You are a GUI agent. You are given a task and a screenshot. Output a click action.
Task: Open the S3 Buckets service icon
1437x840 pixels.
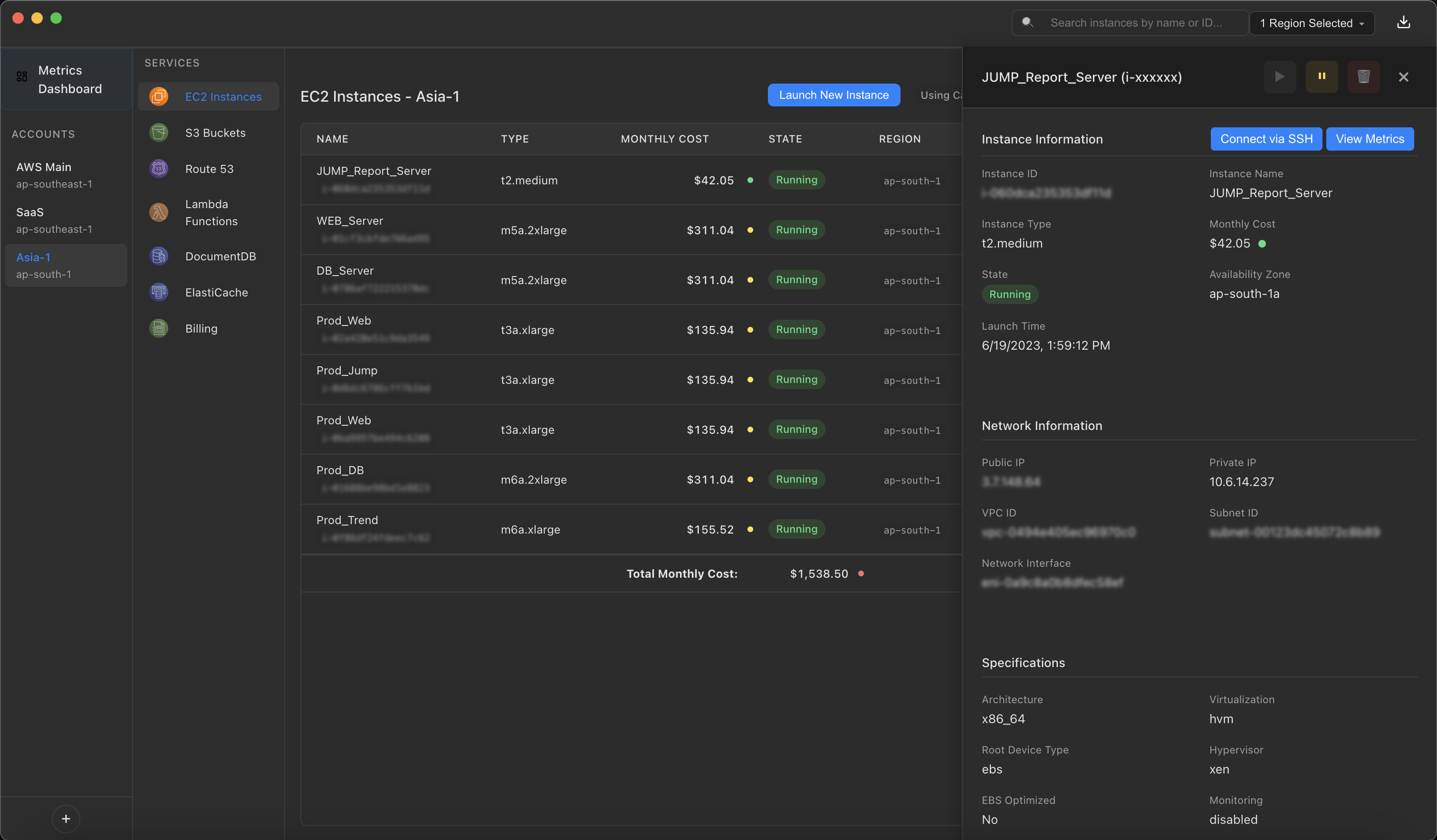159,132
